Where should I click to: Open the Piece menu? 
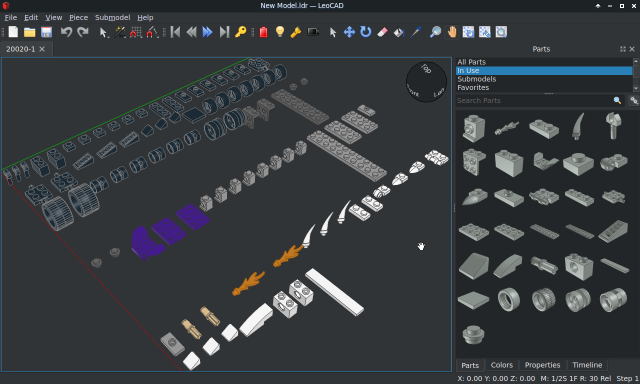point(78,18)
